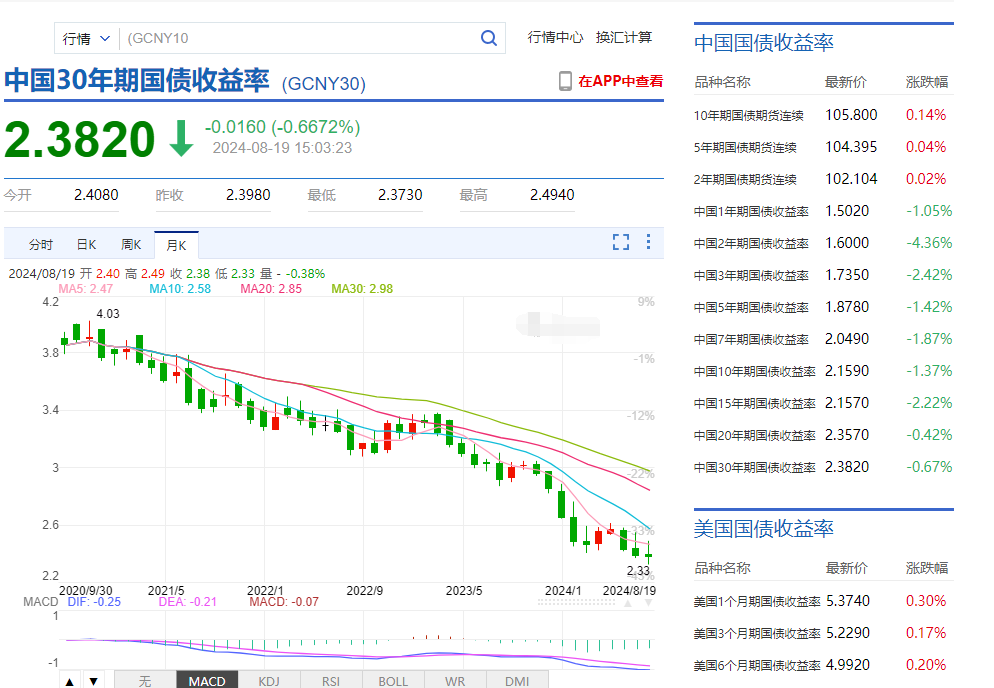Click the 105.800 latest price cell
This screenshot has width=994, height=688.
pyautogui.click(x=851, y=115)
